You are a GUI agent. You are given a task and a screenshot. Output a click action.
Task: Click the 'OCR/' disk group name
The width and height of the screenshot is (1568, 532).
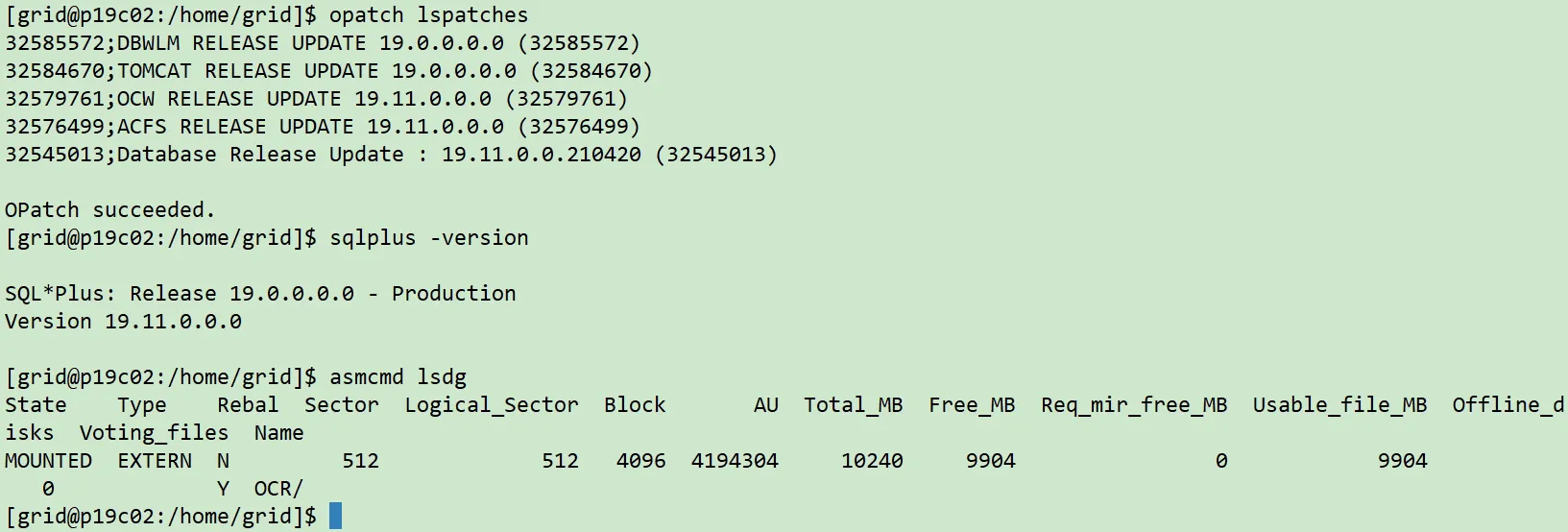click(278, 489)
